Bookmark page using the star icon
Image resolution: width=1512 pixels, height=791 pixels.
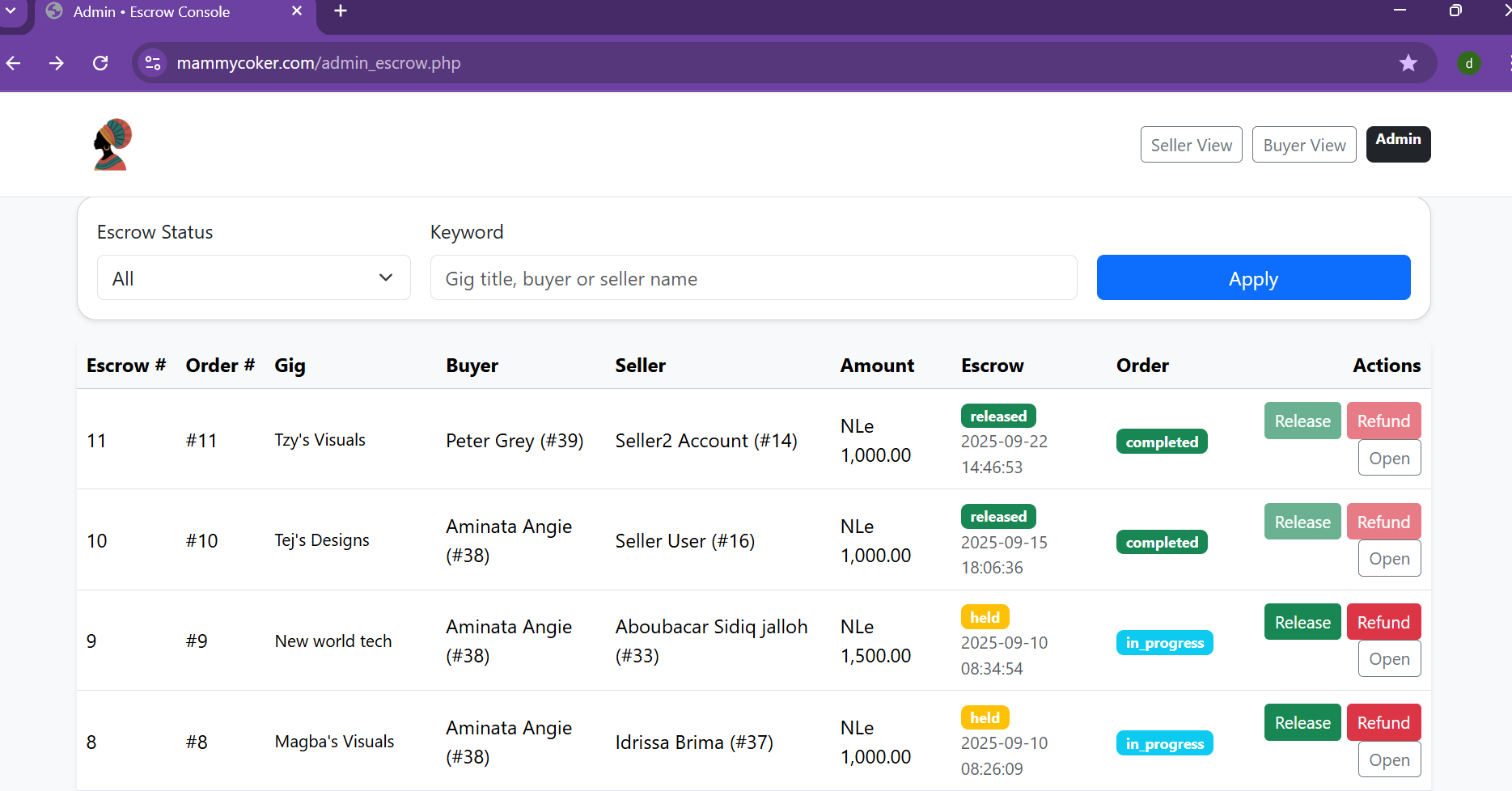click(x=1408, y=63)
